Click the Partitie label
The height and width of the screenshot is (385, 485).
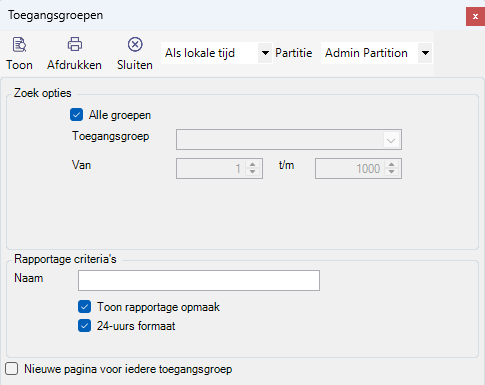click(x=294, y=53)
